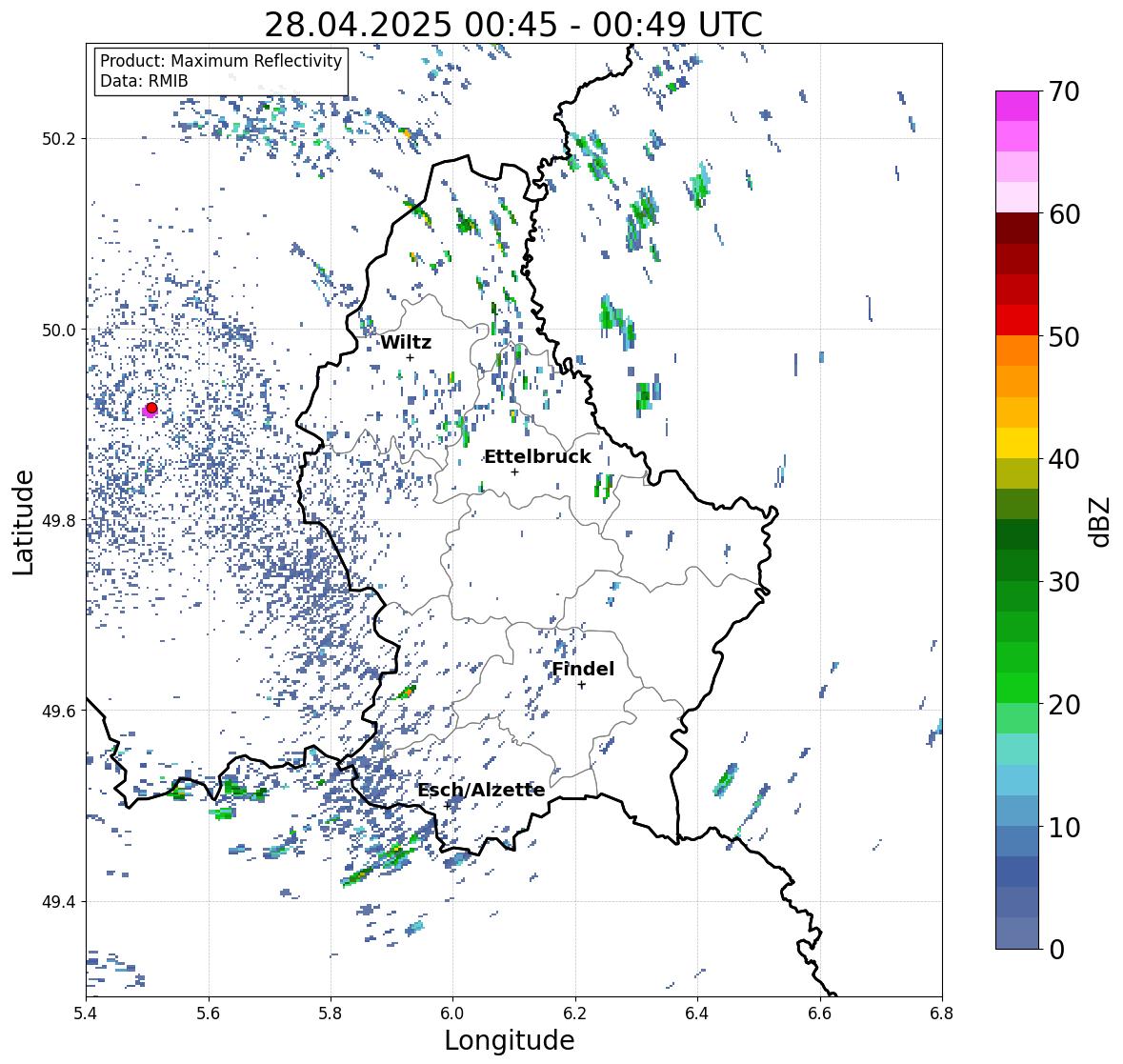Click the red radar location dot
1123x1064 pixels.
(x=151, y=408)
